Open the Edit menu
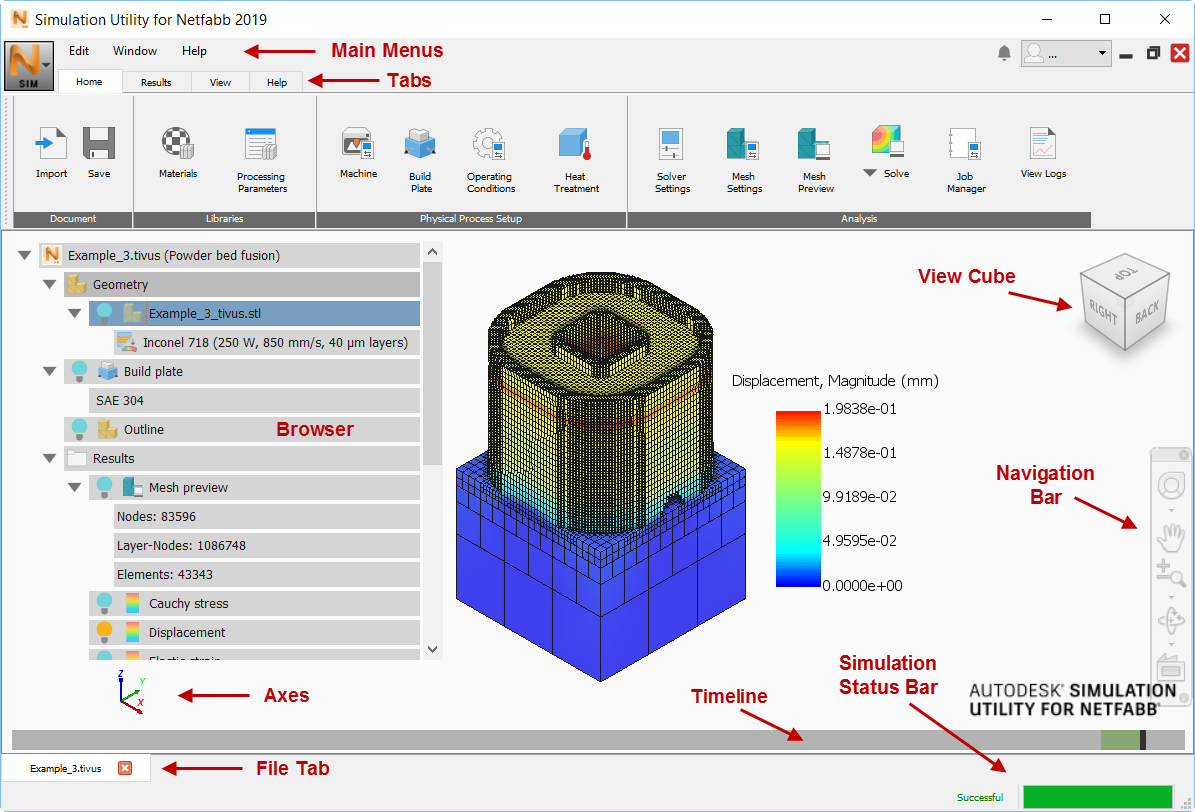This screenshot has width=1195, height=812. click(78, 51)
